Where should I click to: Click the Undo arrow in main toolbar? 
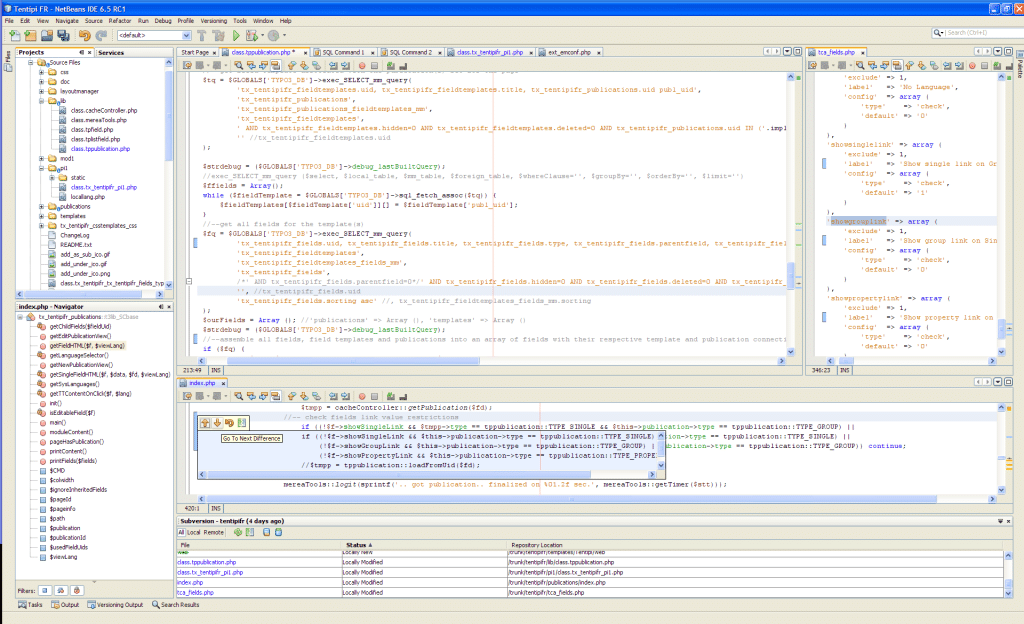click(84, 35)
